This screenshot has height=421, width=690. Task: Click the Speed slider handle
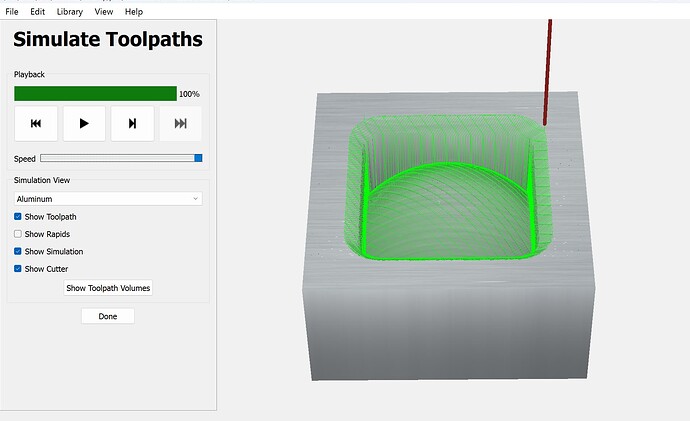(x=198, y=158)
